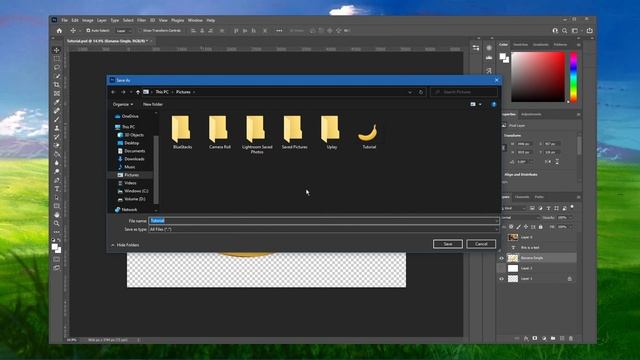Image resolution: width=640 pixels, height=360 pixels.
Task: Toggle visibility of Layer 1
Action: [502, 279]
